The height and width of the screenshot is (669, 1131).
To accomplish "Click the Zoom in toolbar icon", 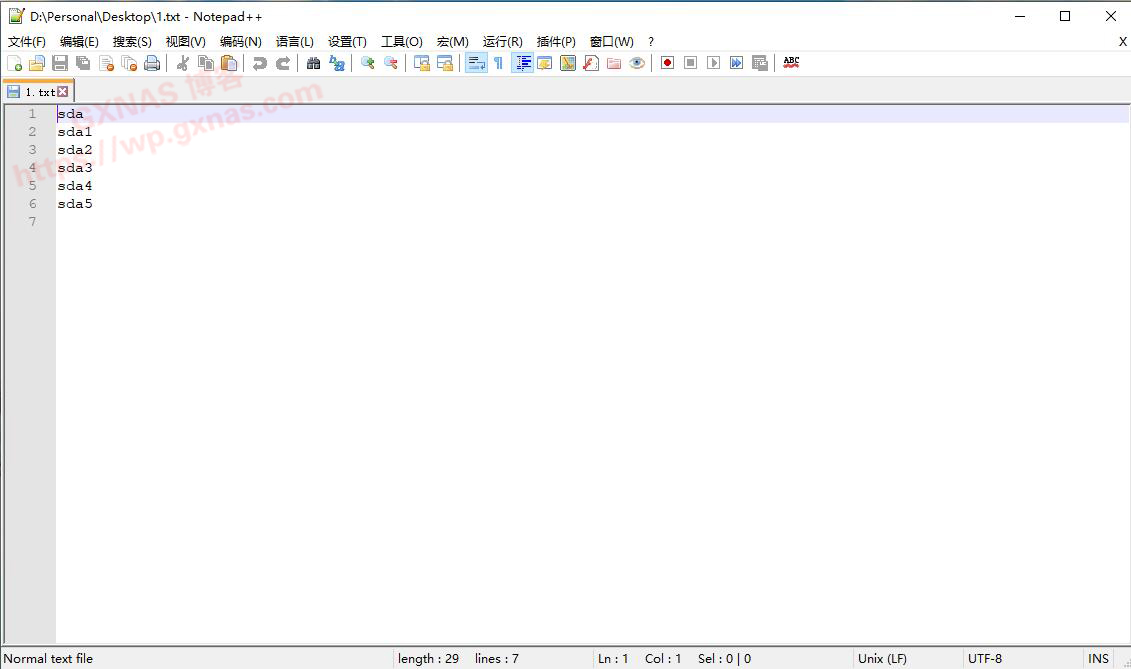I will coord(368,63).
